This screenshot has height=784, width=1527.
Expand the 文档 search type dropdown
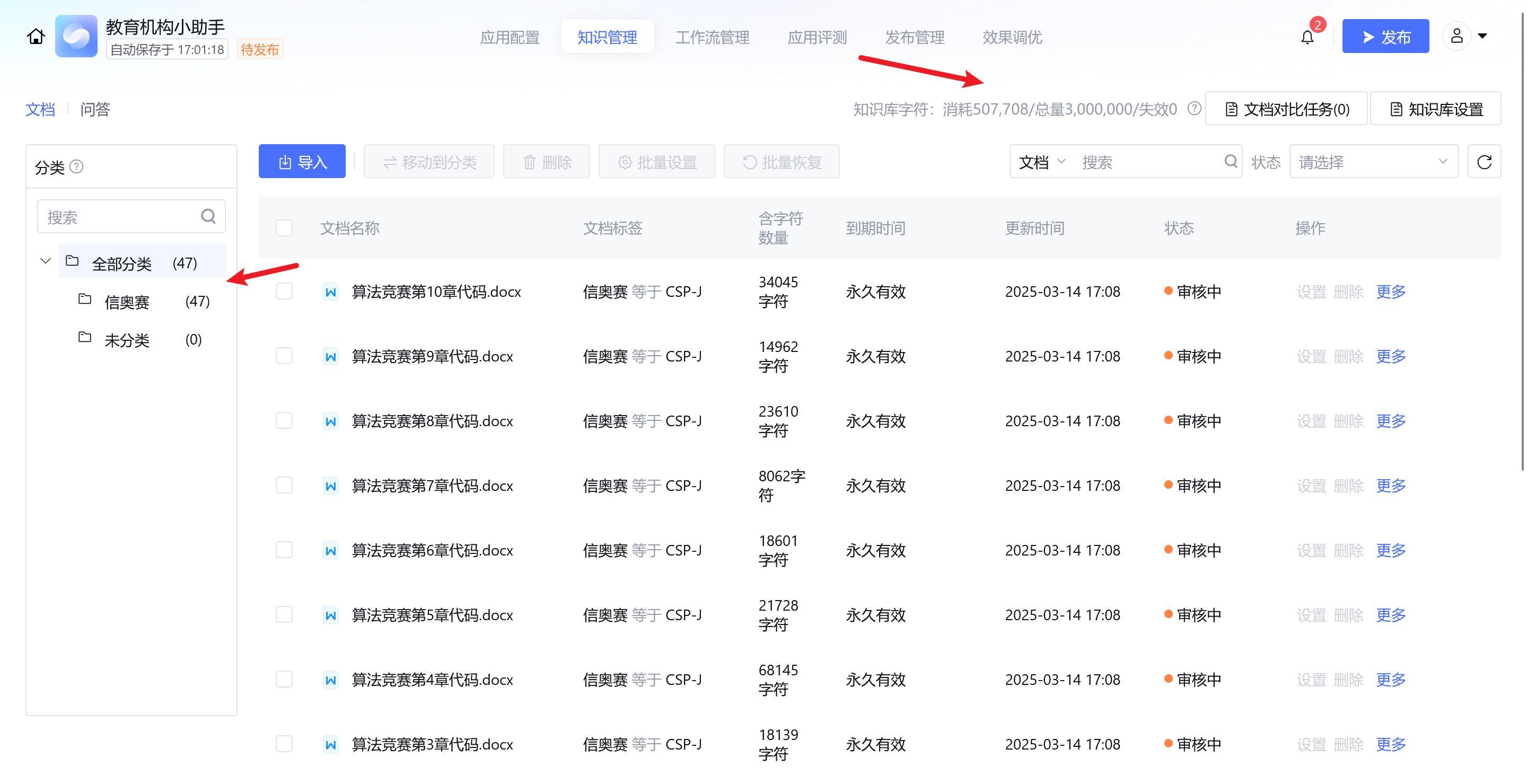coord(1041,162)
